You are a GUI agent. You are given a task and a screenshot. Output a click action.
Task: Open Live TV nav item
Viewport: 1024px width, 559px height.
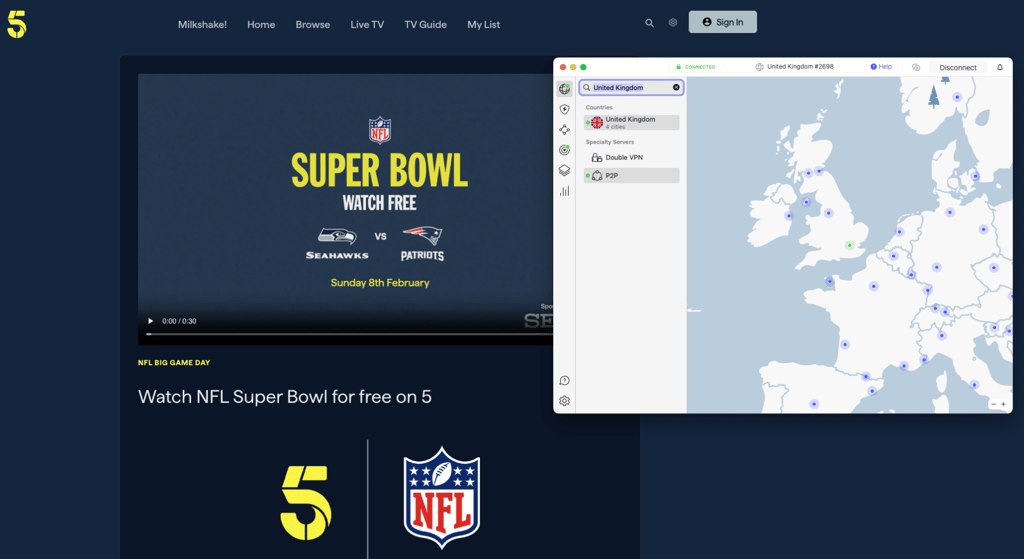367,25
